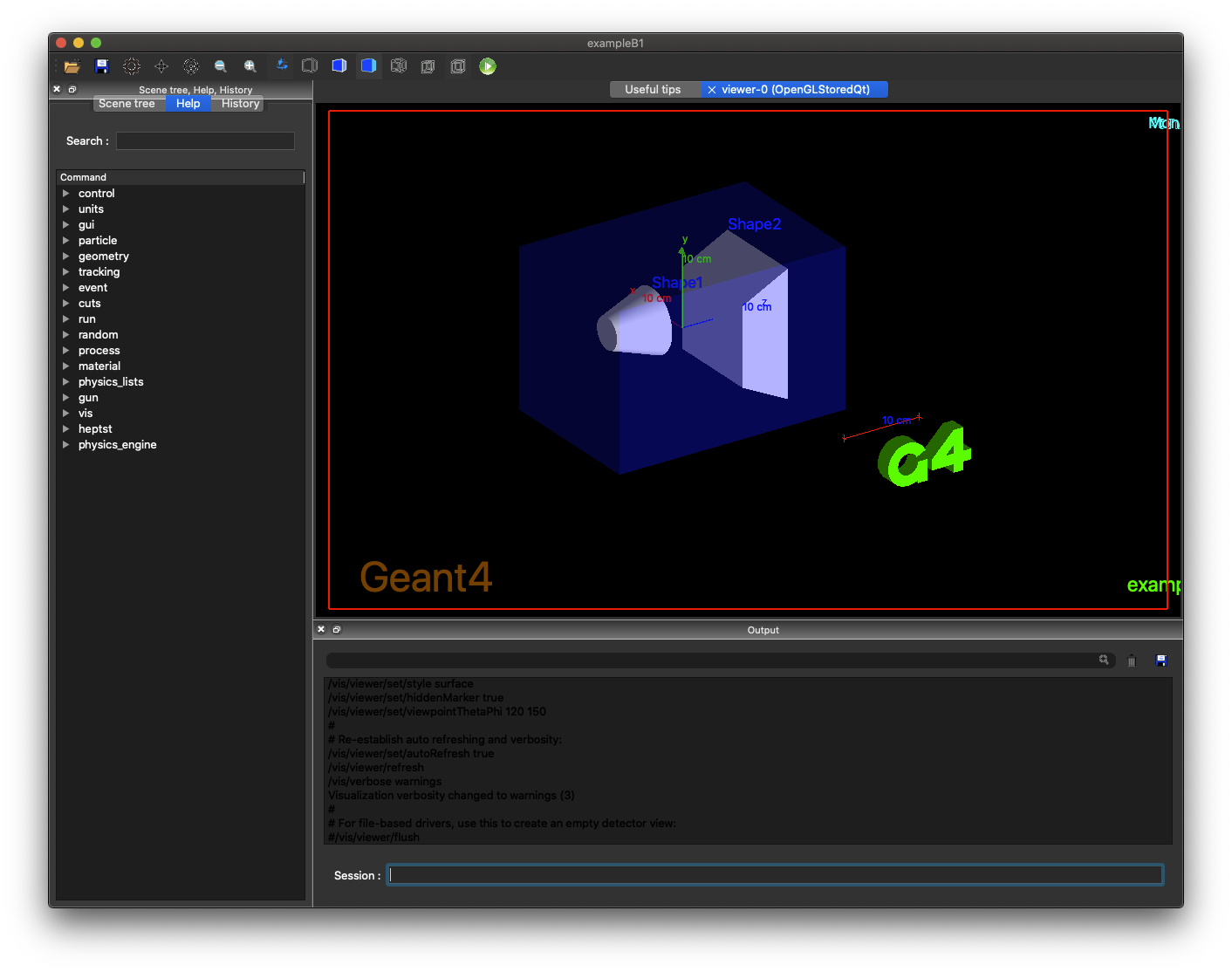Select the Move mouse tool
The image size is (1232, 972).
[x=161, y=66]
